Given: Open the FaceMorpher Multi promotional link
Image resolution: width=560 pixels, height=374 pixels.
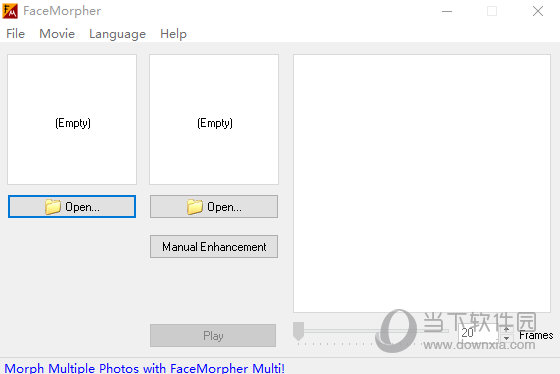Looking at the screenshot, I should point(144,368).
